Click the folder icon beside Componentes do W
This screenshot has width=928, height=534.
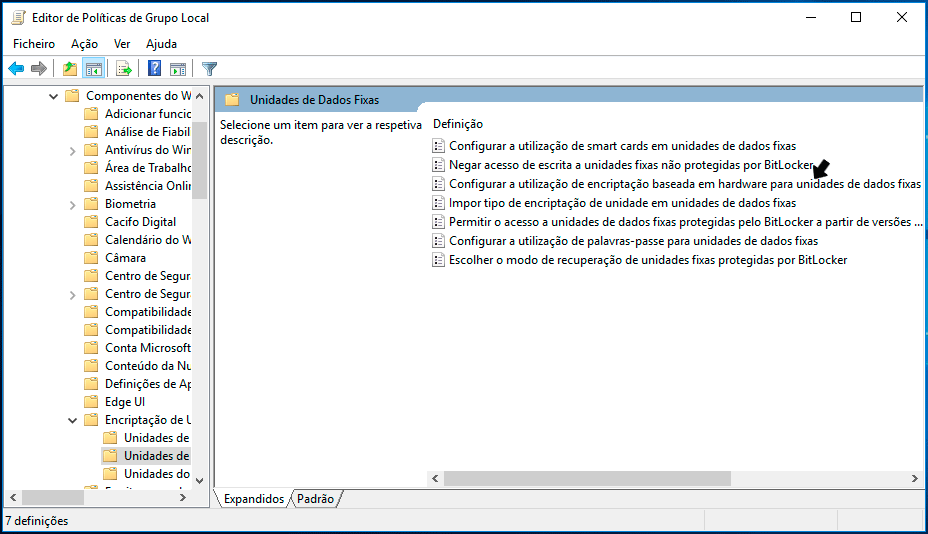click(x=72, y=95)
